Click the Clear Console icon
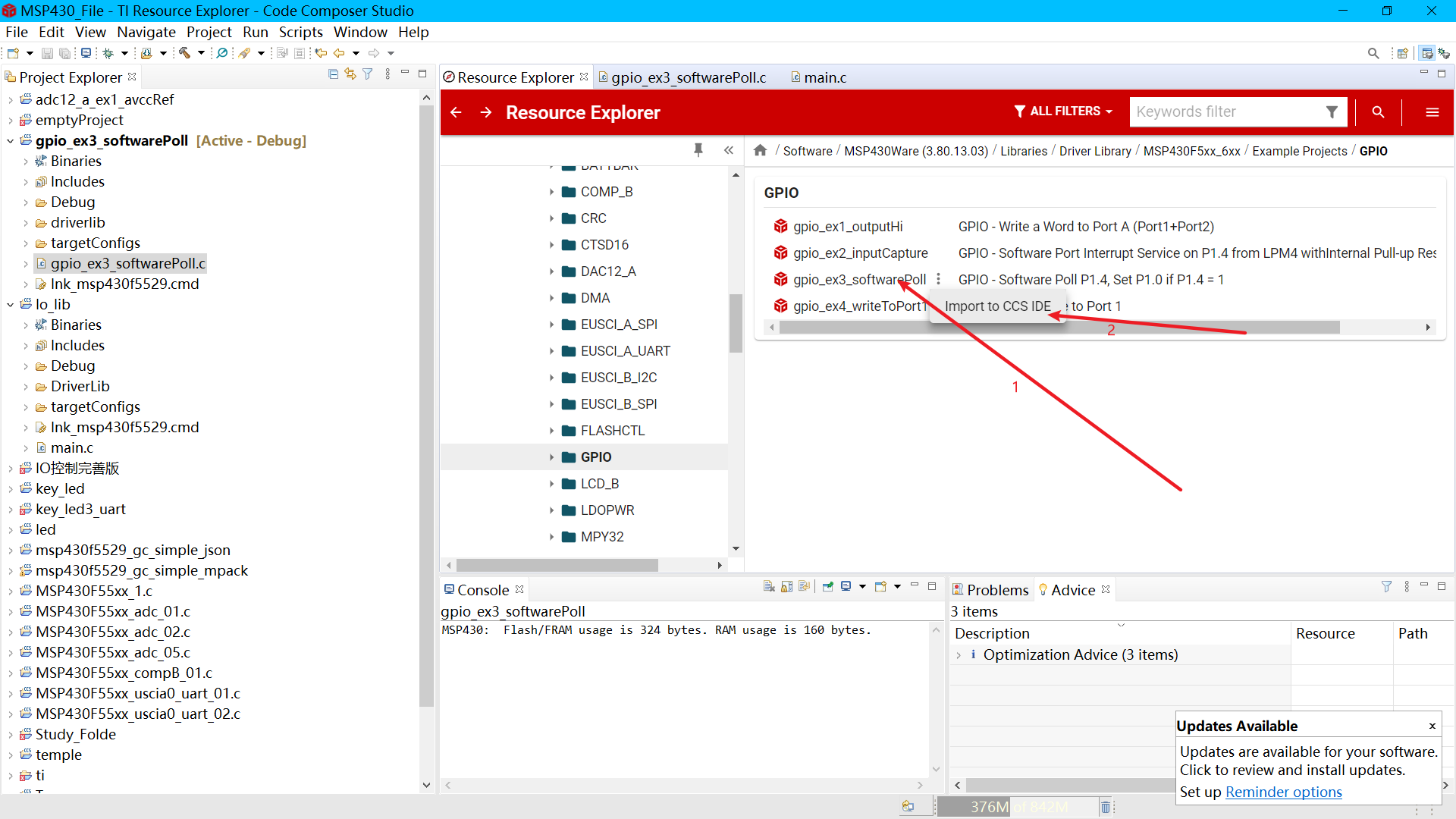The height and width of the screenshot is (819, 1456). coord(769,587)
